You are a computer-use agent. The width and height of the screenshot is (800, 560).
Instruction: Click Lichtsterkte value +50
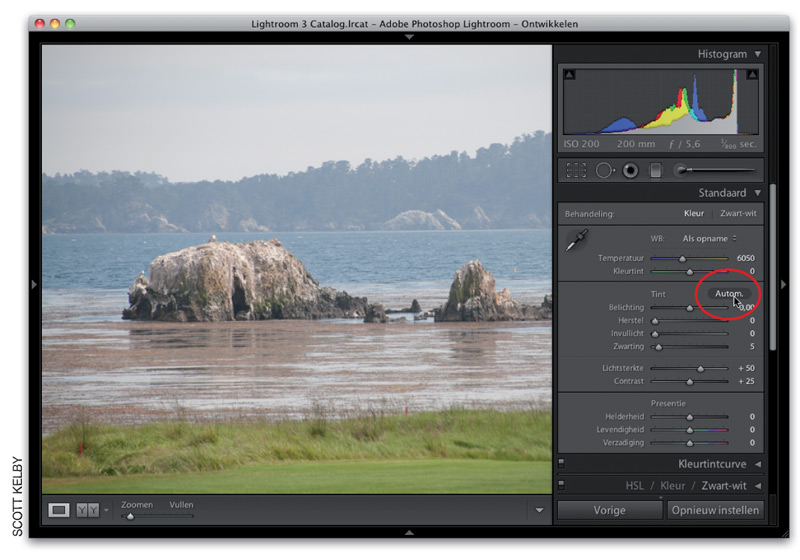click(x=746, y=368)
